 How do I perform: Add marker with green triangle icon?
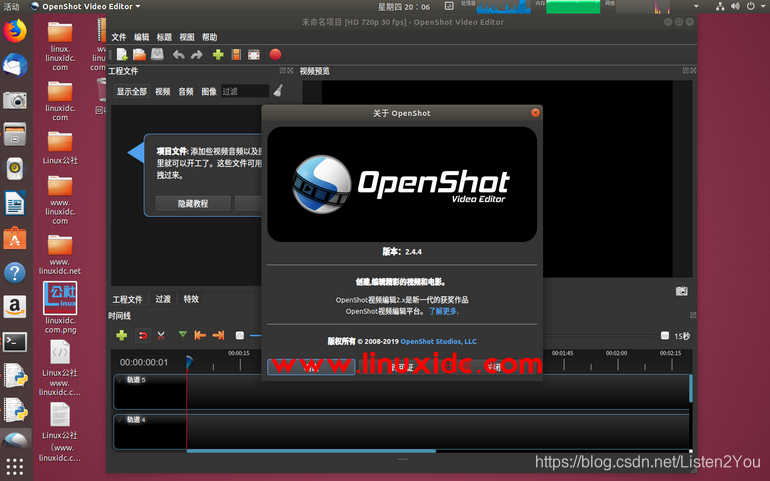[183, 335]
